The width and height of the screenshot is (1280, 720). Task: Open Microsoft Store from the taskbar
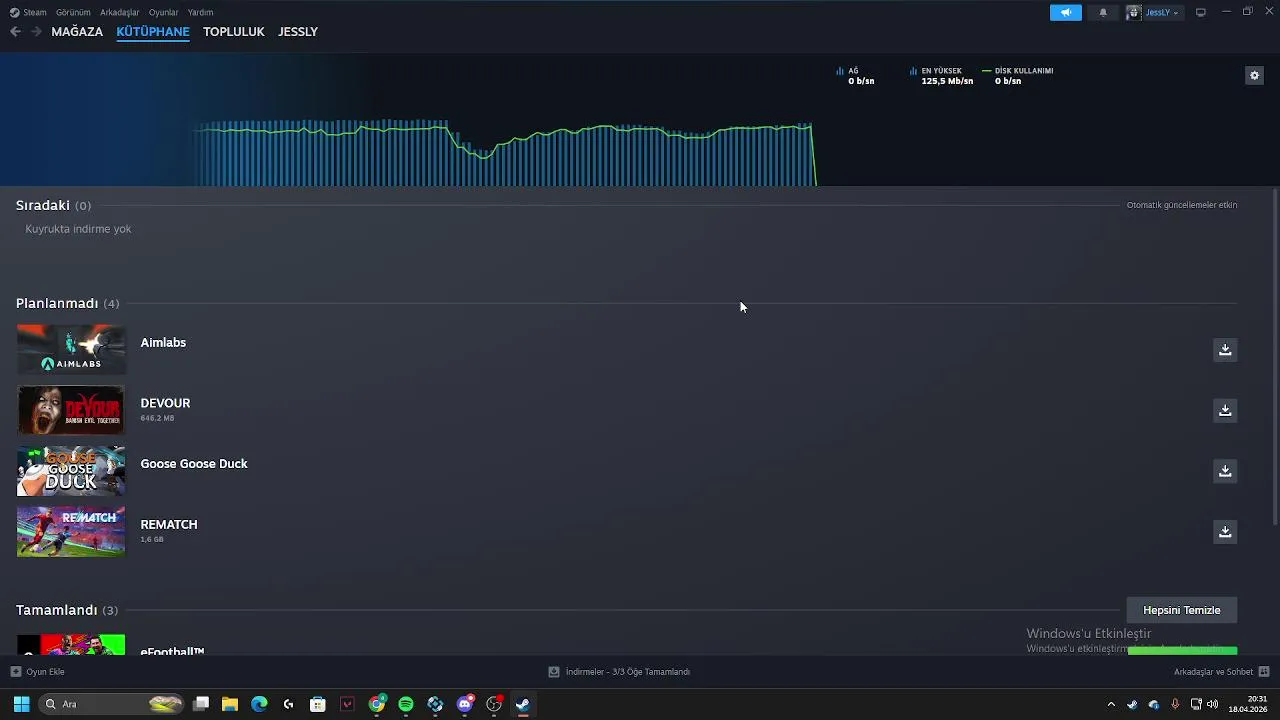coord(318,704)
